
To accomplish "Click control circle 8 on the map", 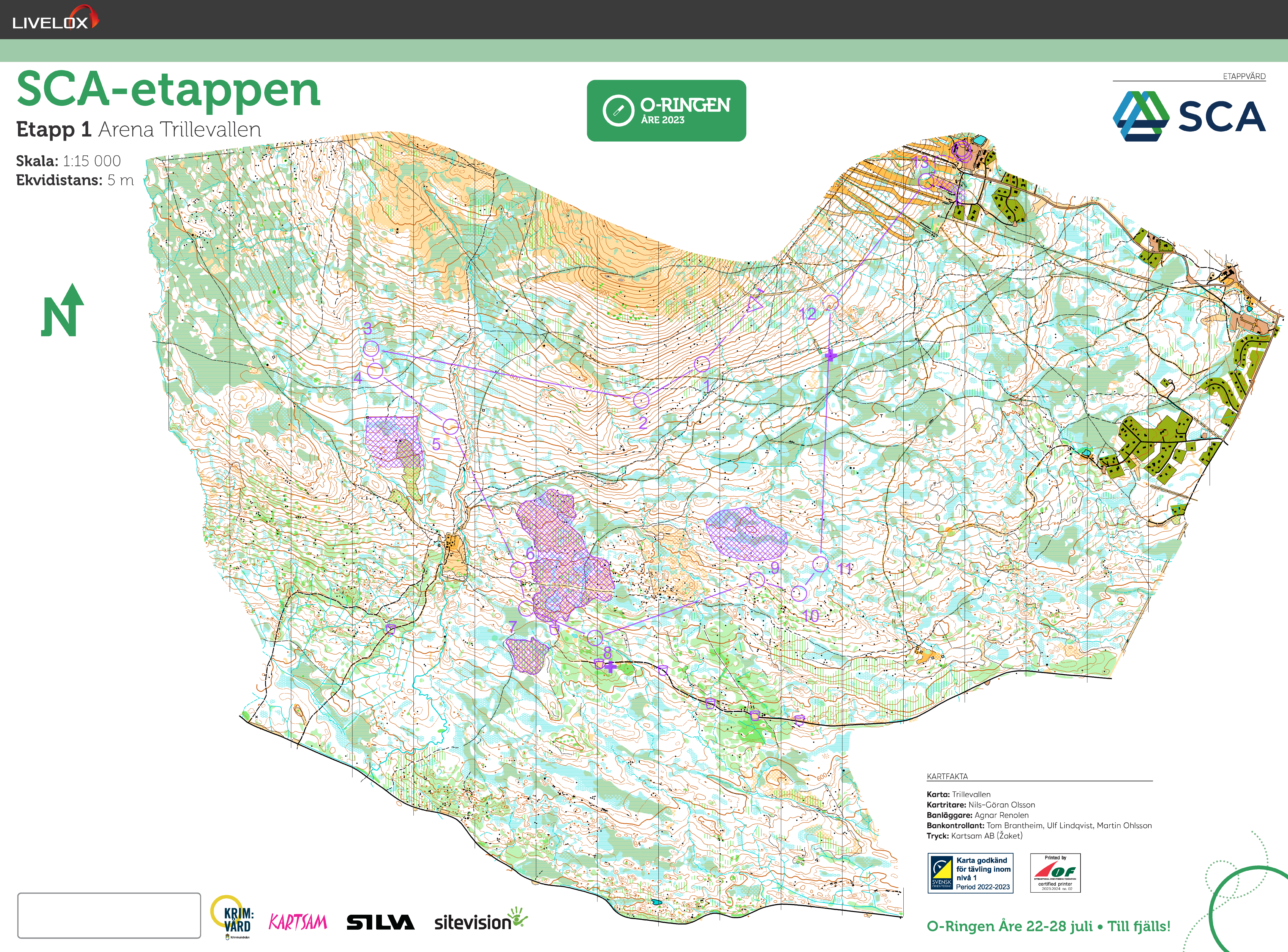I will point(595,637).
